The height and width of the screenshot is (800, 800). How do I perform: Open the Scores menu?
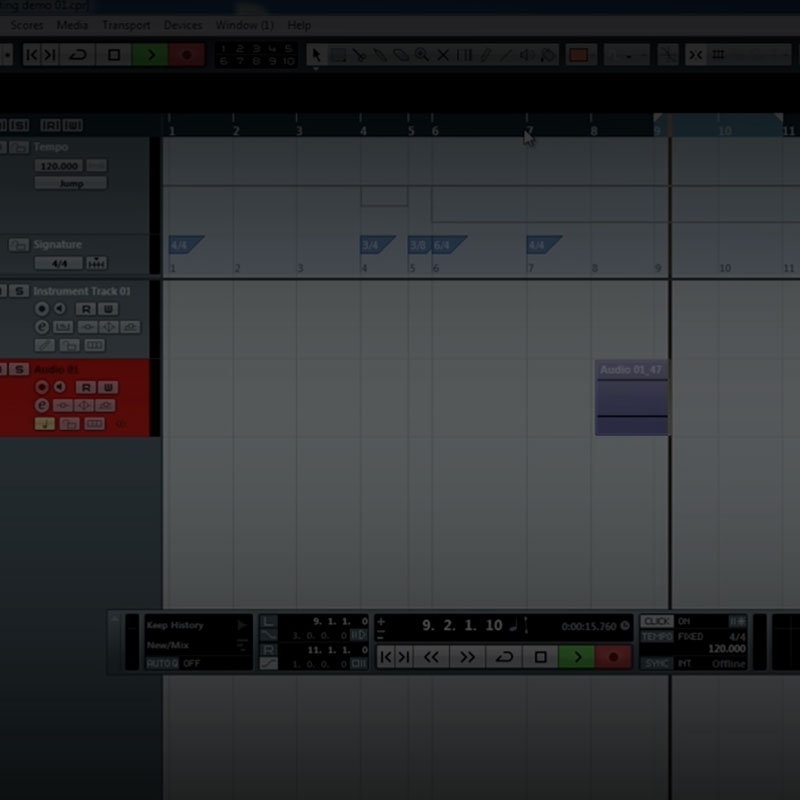point(27,25)
